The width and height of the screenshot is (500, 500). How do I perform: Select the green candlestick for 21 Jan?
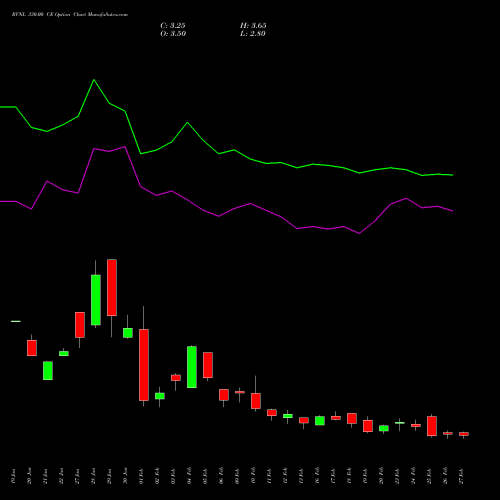(x=48, y=371)
